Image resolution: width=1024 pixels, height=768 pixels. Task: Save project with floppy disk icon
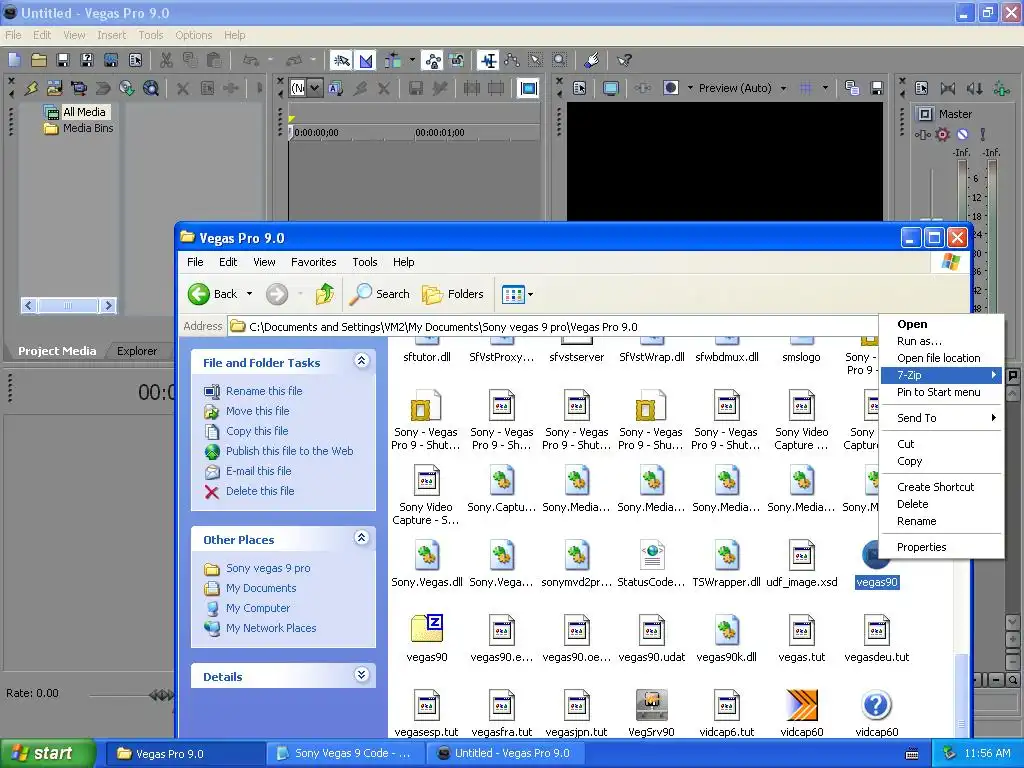tap(63, 60)
